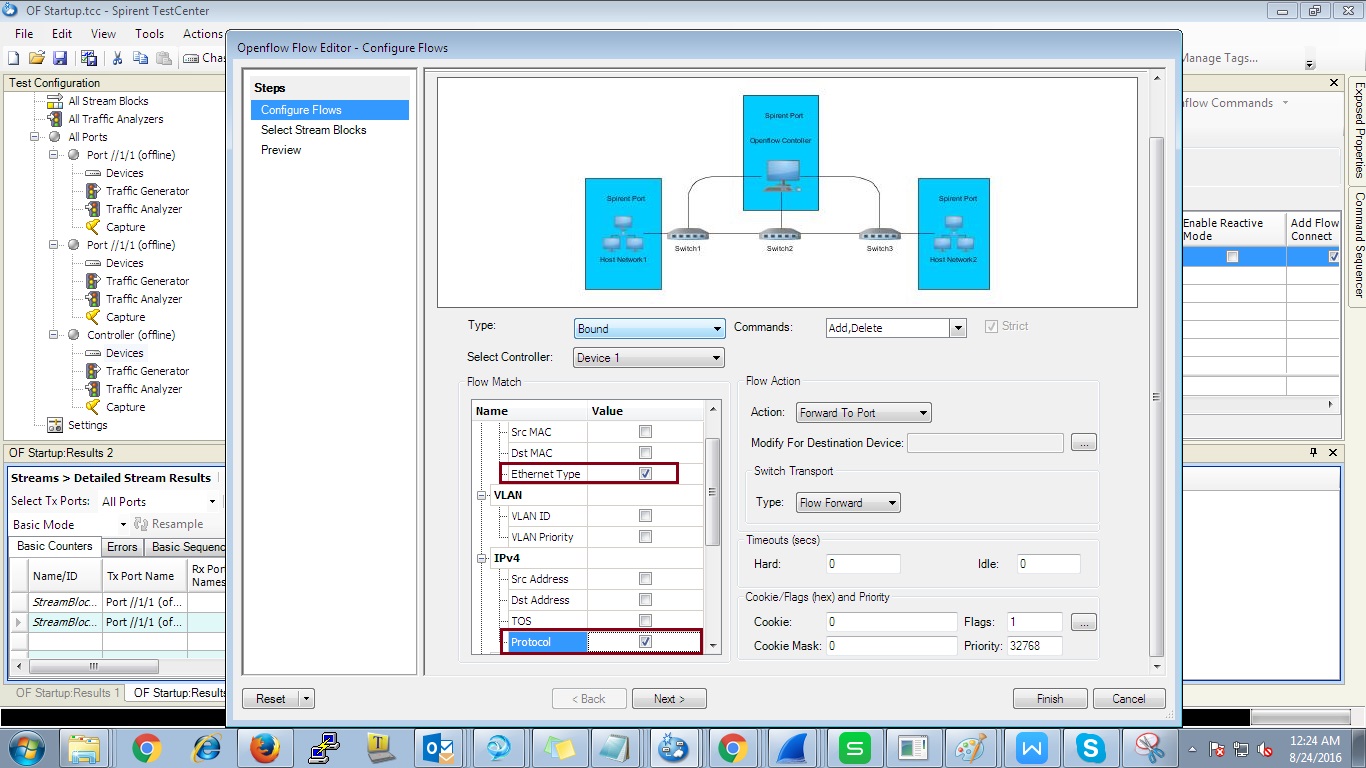Open the Settings icon in Test Configuration tree
1366x768 pixels.
click(x=55, y=425)
